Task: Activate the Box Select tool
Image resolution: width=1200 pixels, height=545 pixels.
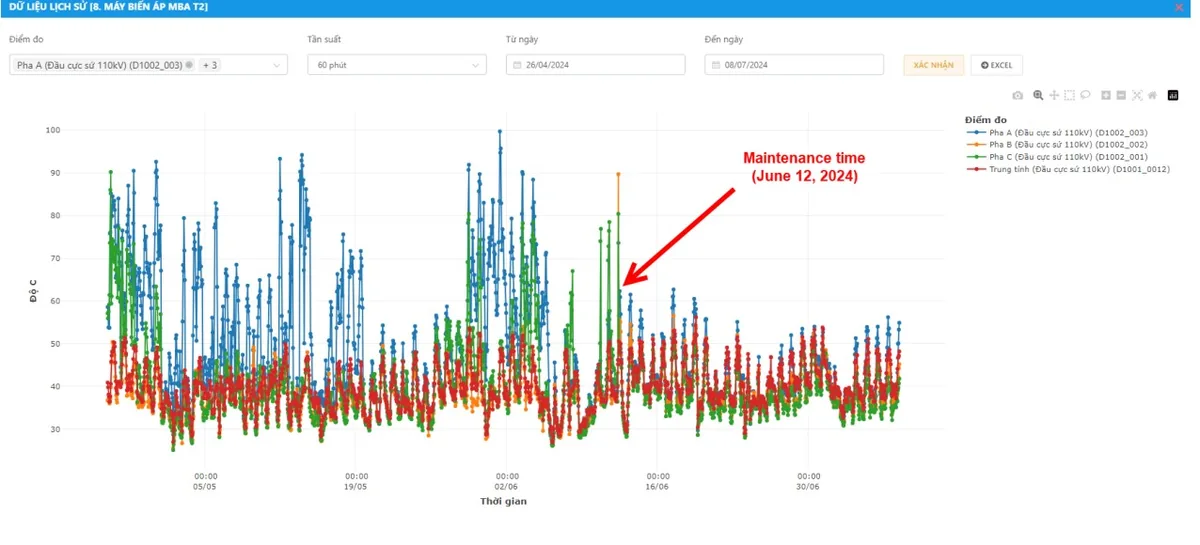Action: pyautogui.click(x=1070, y=95)
